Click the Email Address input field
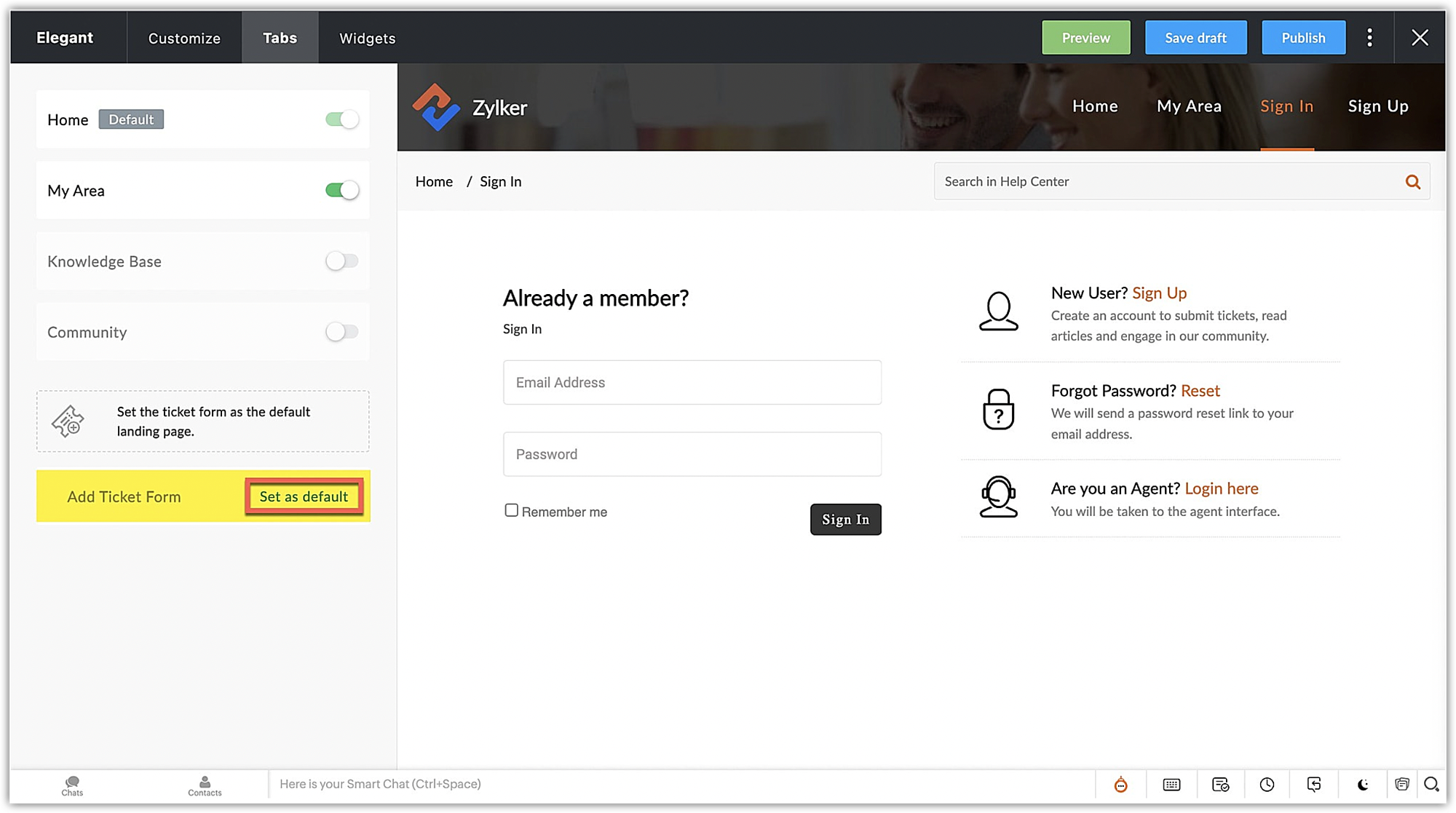The height and width of the screenshot is (813, 1456). tap(692, 382)
